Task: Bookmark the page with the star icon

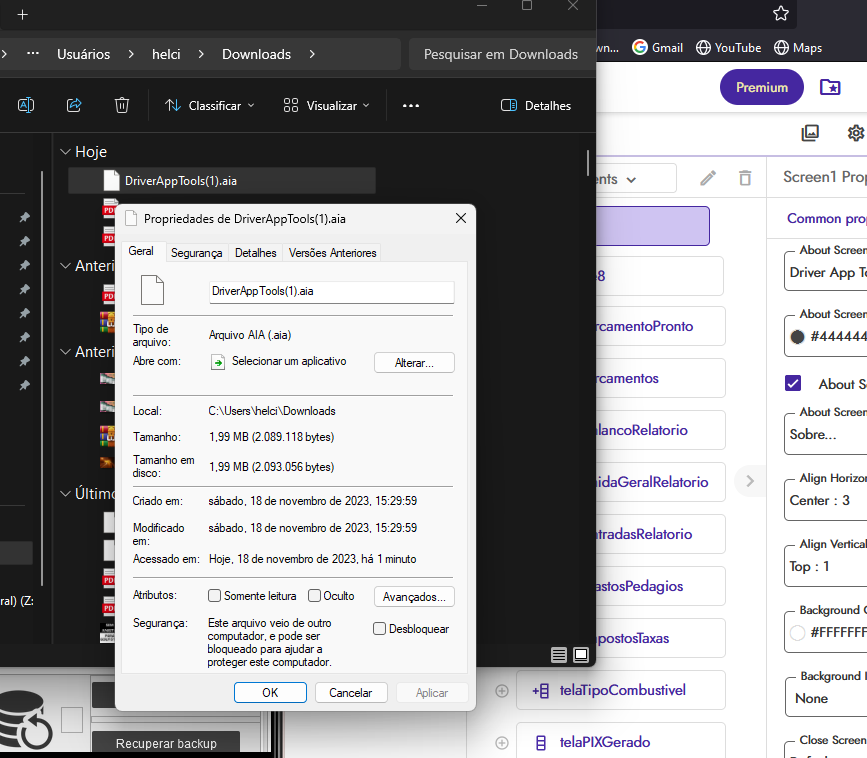Action: click(781, 14)
